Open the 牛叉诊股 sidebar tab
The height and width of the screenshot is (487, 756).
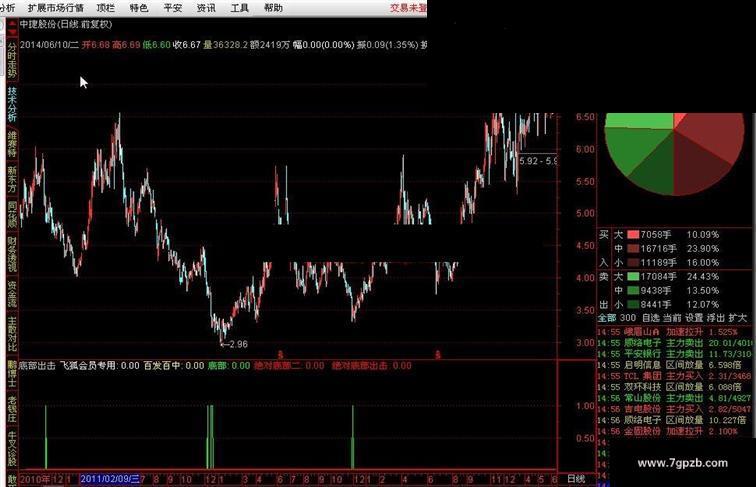click(12, 448)
